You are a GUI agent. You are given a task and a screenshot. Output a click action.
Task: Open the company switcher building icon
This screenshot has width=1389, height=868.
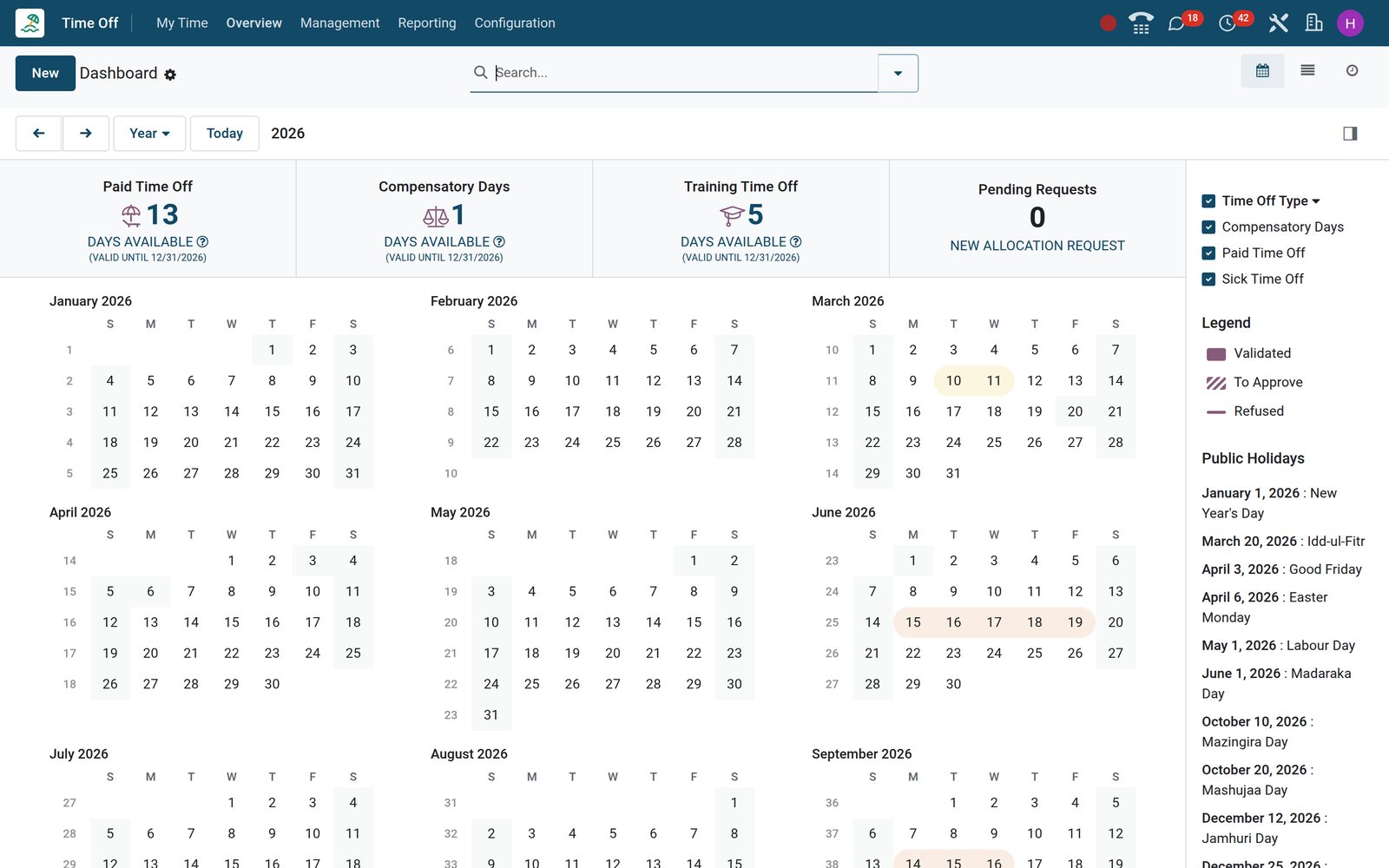click(x=1314, y=23)
